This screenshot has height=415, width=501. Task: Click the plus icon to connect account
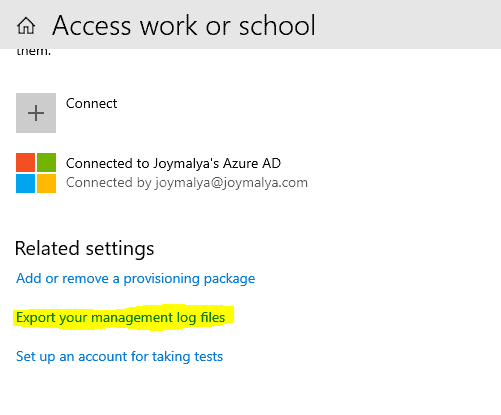pos(36,113)
